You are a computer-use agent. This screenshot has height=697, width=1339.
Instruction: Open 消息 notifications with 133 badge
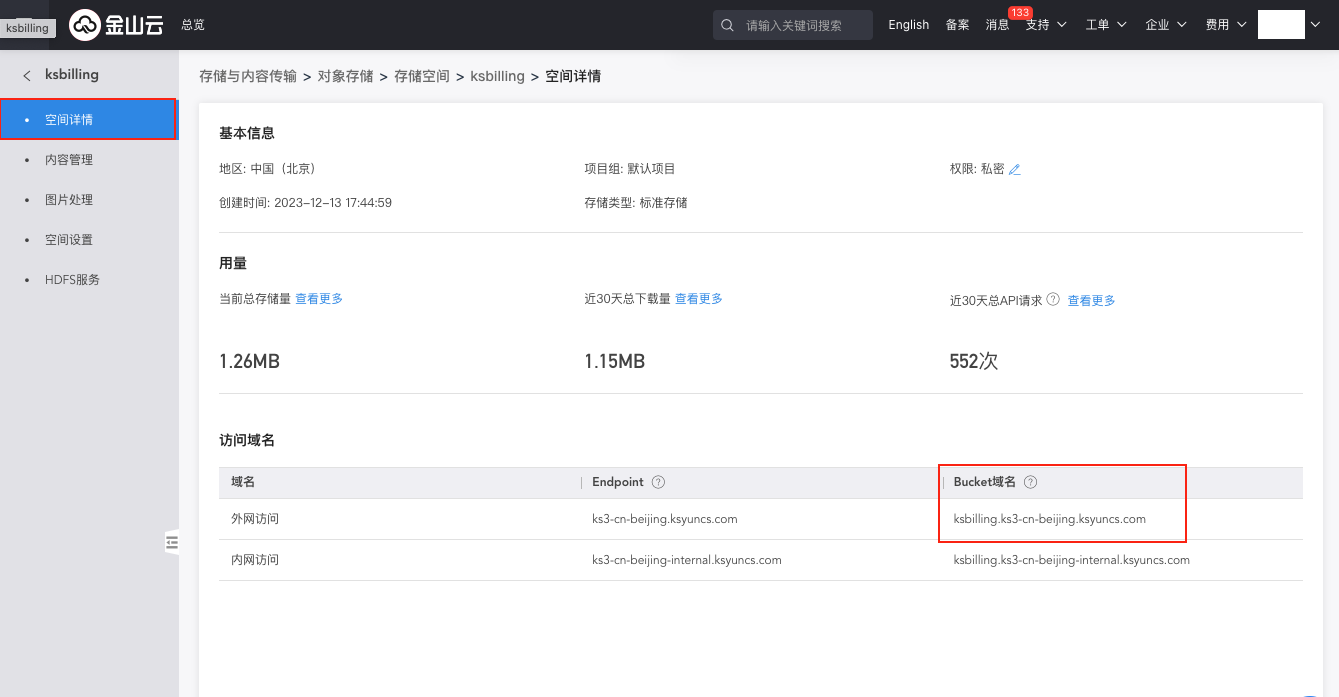coord(997,25)
